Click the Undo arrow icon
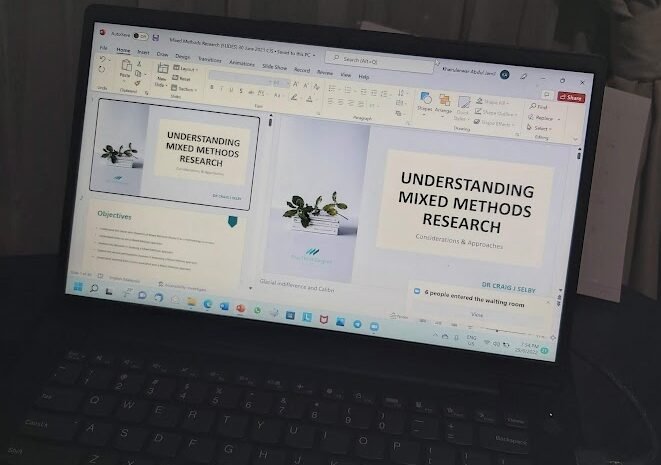The height and width of the screenshot is (465, 661). tap(102, 59)
